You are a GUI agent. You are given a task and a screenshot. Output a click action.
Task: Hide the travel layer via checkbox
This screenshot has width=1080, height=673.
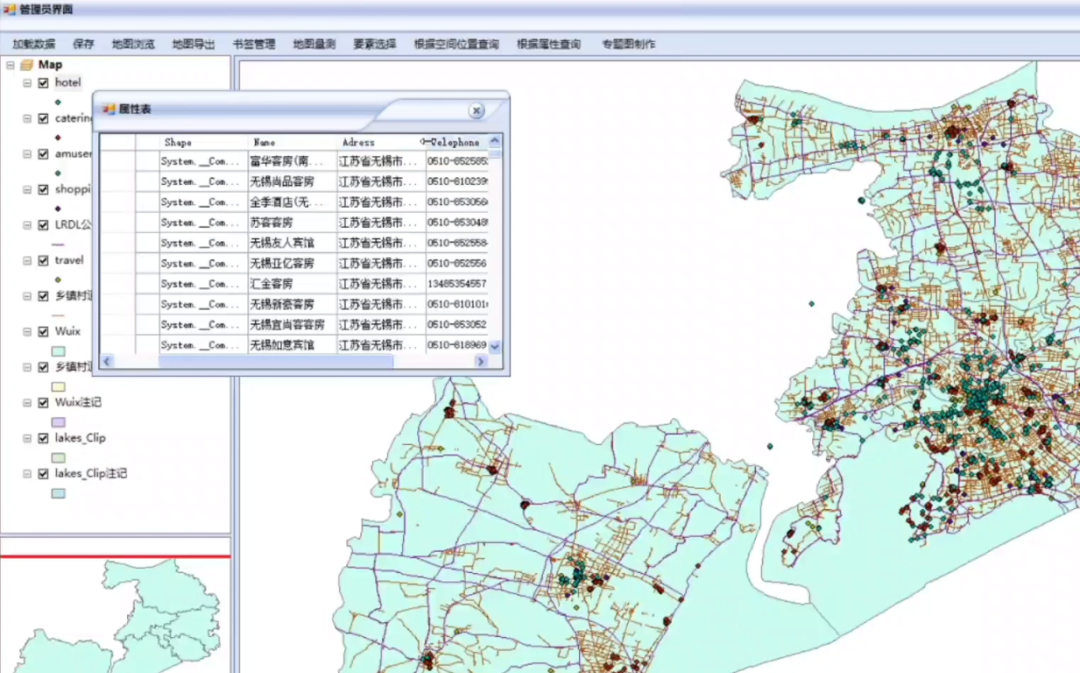[43, 260]
